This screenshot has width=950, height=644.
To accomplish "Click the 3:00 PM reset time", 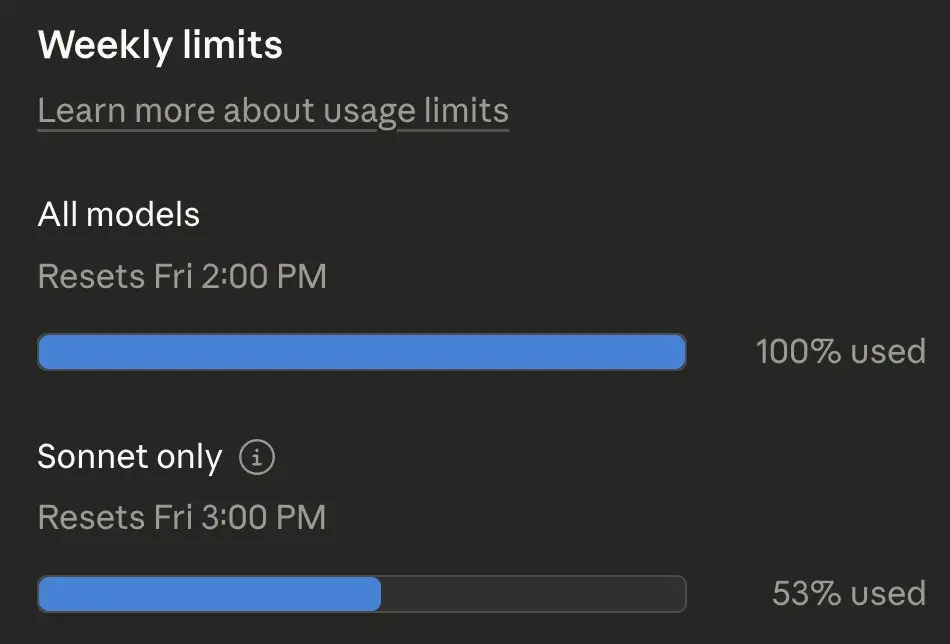I will [x=264, y=518].
